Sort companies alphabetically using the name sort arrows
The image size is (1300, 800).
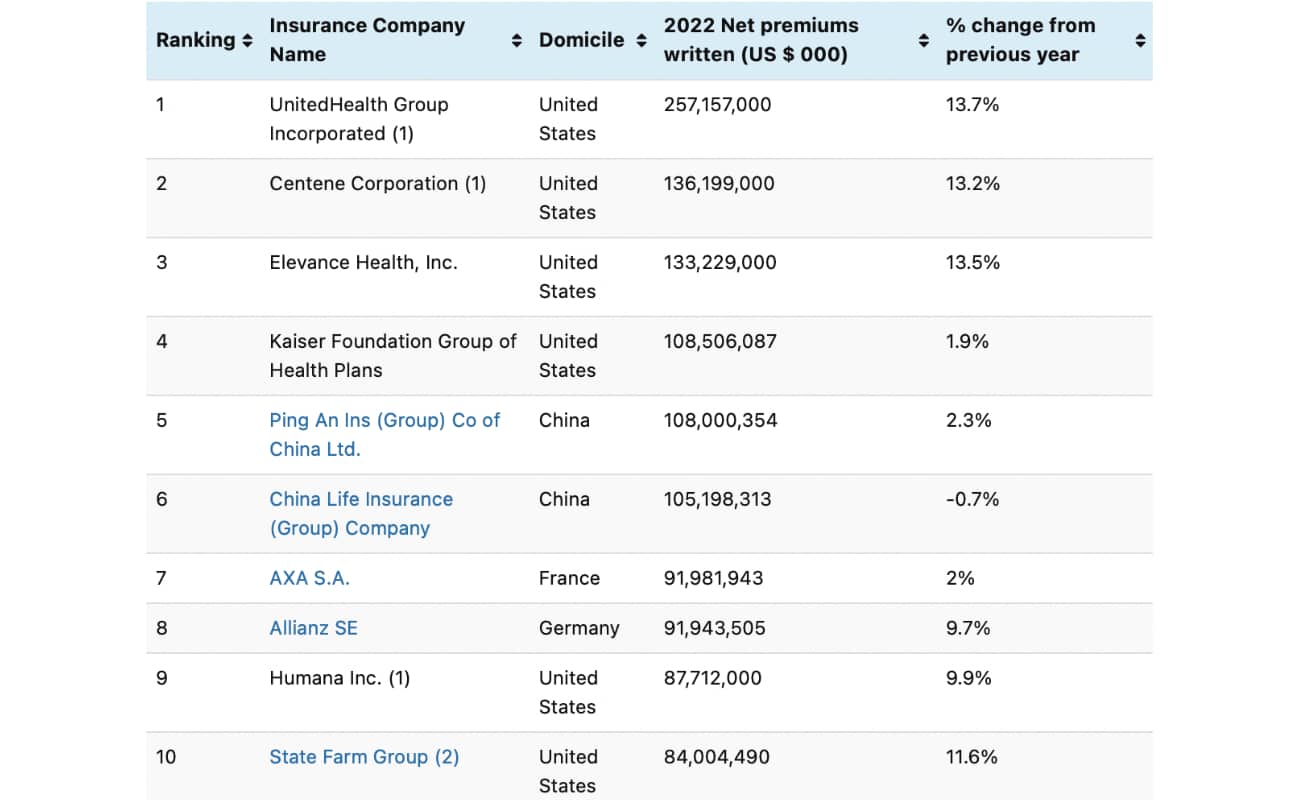pyautogui.click(x=517, y=39)
